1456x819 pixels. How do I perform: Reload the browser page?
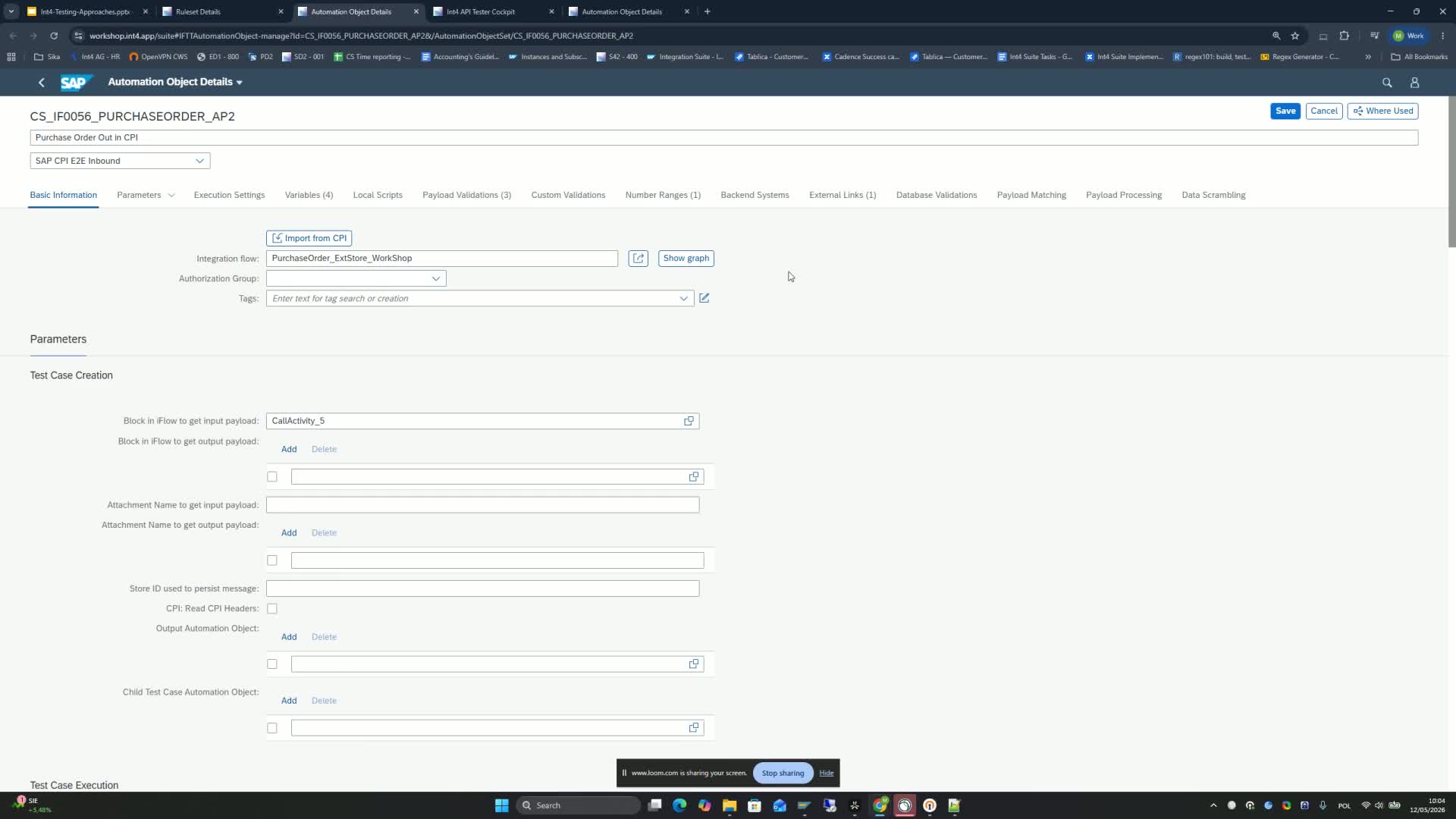pos(54,36)
